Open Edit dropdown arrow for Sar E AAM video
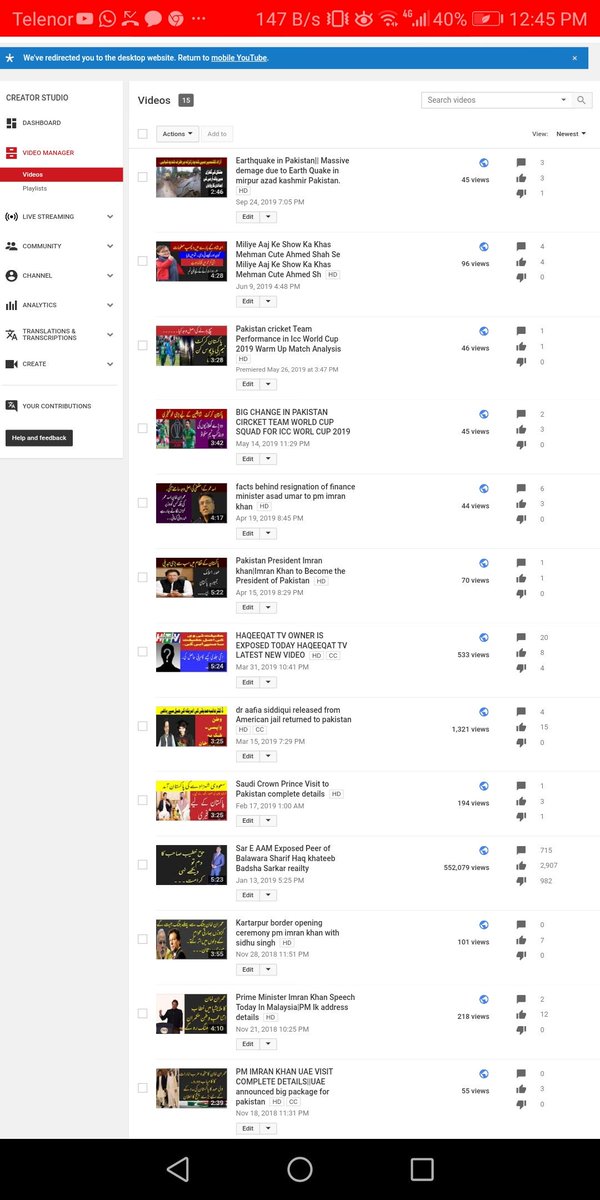 (x=268, y=895)
